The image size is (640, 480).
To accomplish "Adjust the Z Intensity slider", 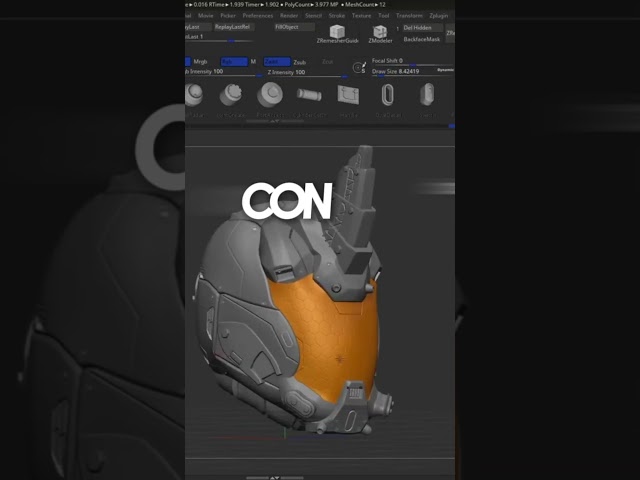I will point(307,73).
